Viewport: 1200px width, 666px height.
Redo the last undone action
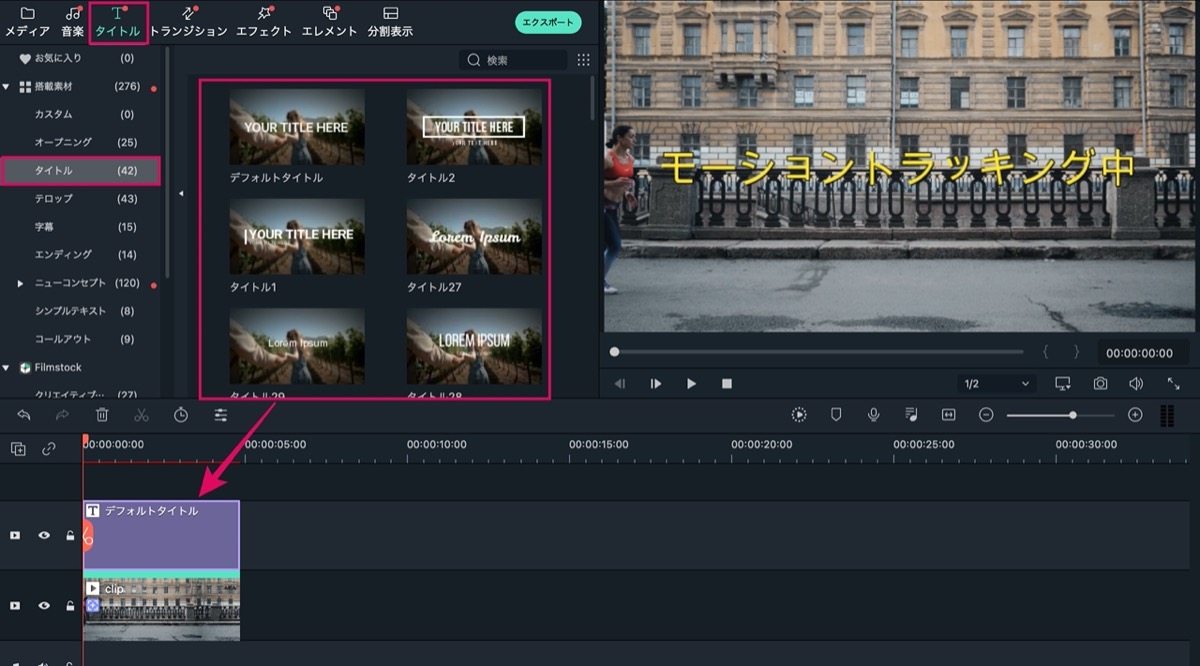tap(62, 415)
